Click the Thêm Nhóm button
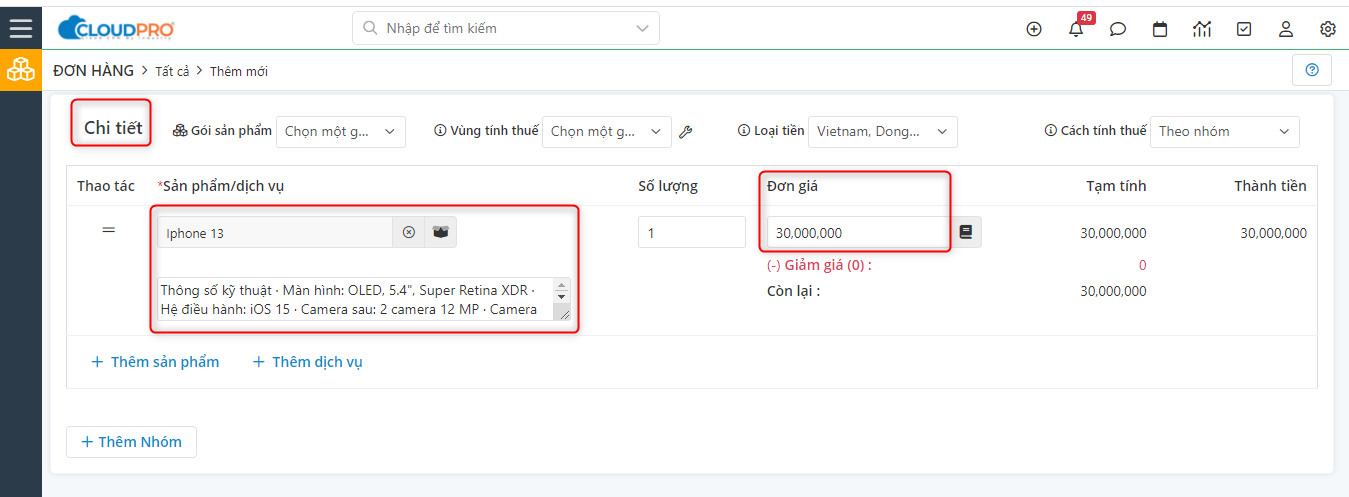 (131, 442)
